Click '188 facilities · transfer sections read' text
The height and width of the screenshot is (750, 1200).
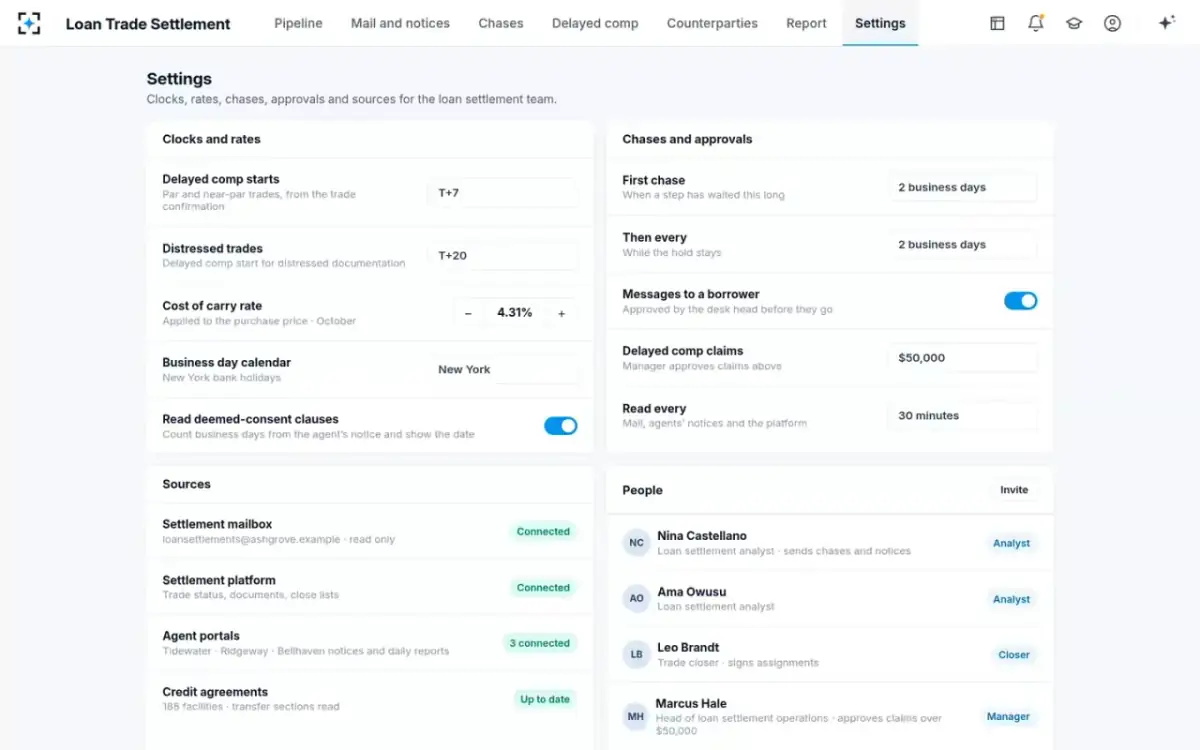251,707
